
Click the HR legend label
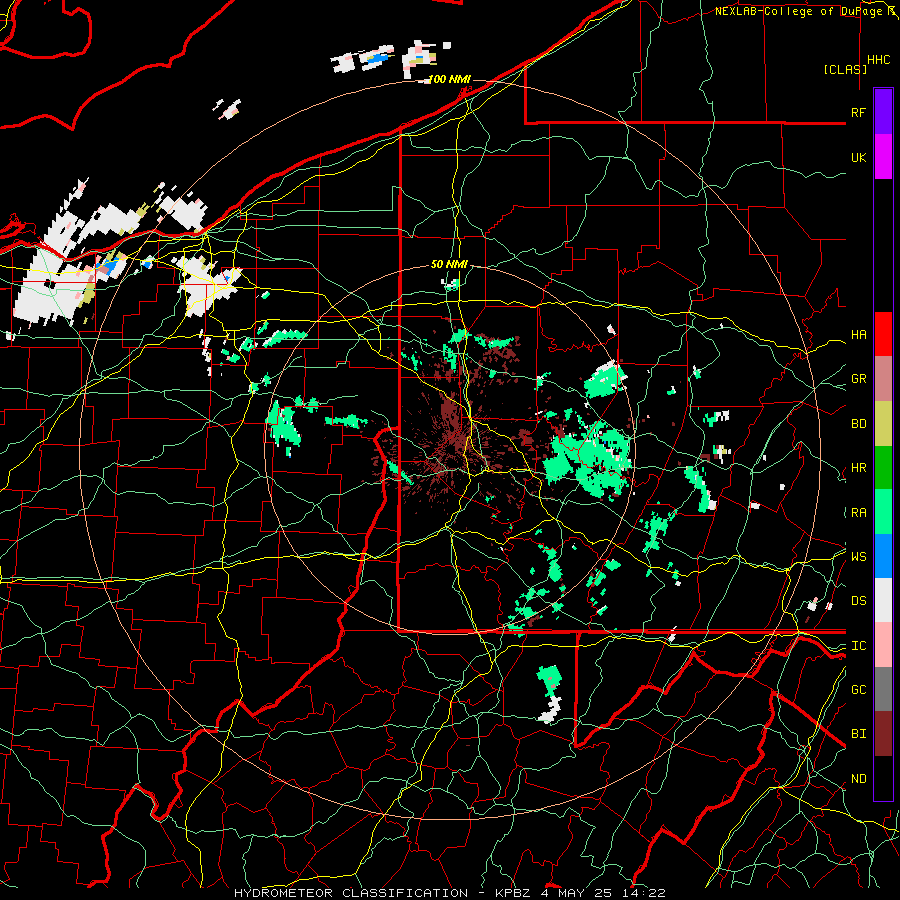tap(858, 468)
